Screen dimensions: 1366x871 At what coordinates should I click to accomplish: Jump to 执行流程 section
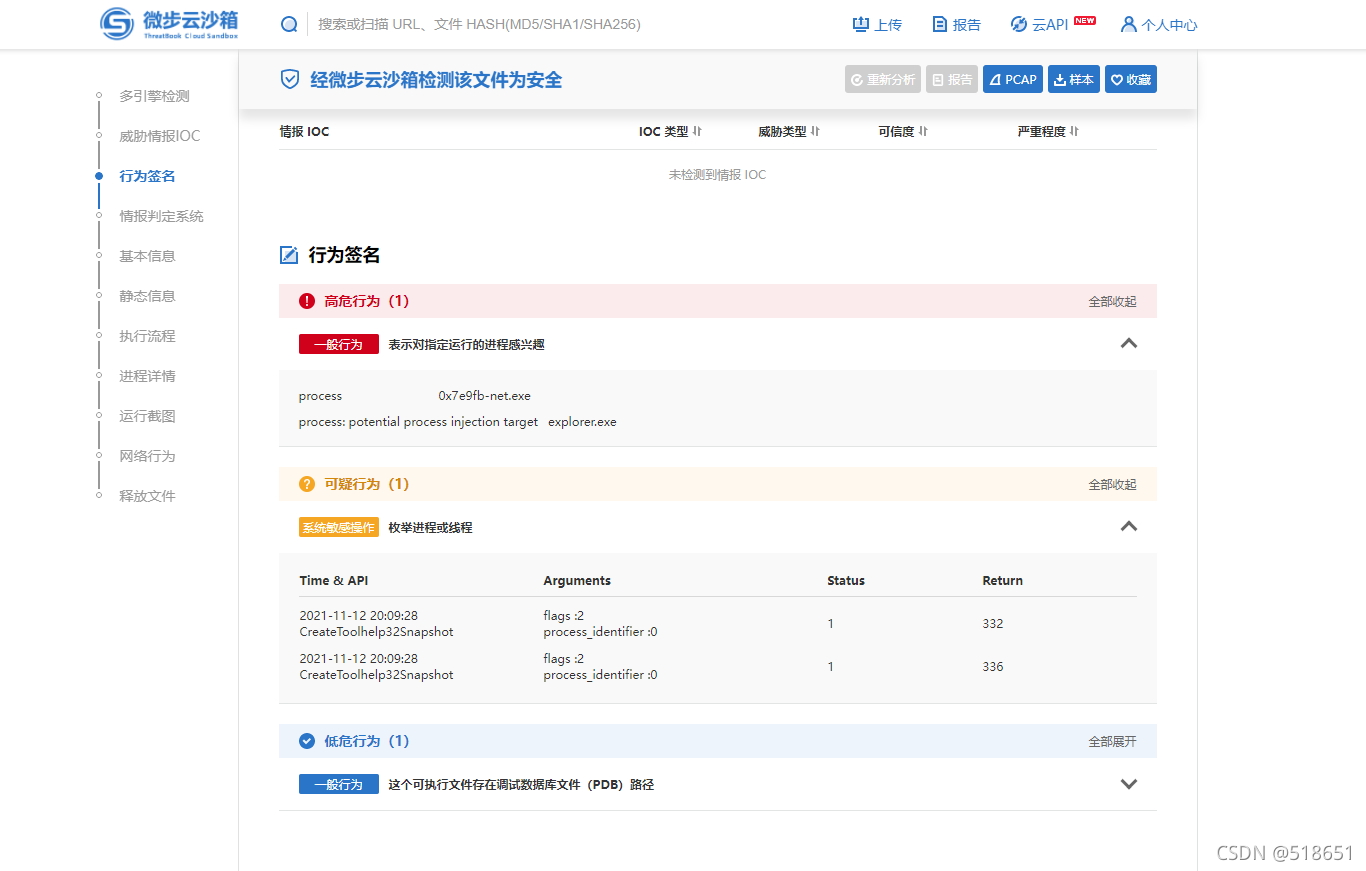[x=147, y=336]
